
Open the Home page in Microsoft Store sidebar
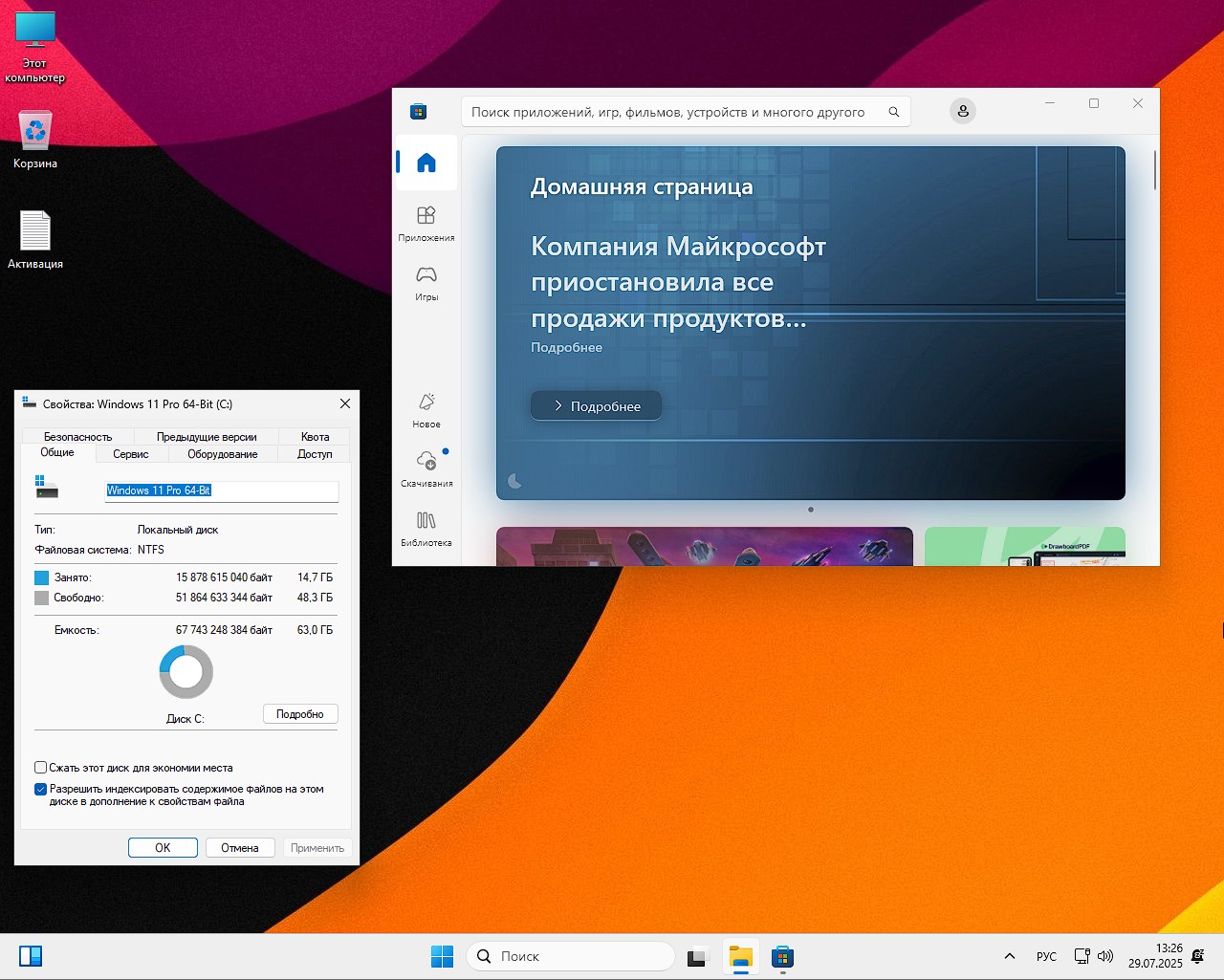point(426,163)
